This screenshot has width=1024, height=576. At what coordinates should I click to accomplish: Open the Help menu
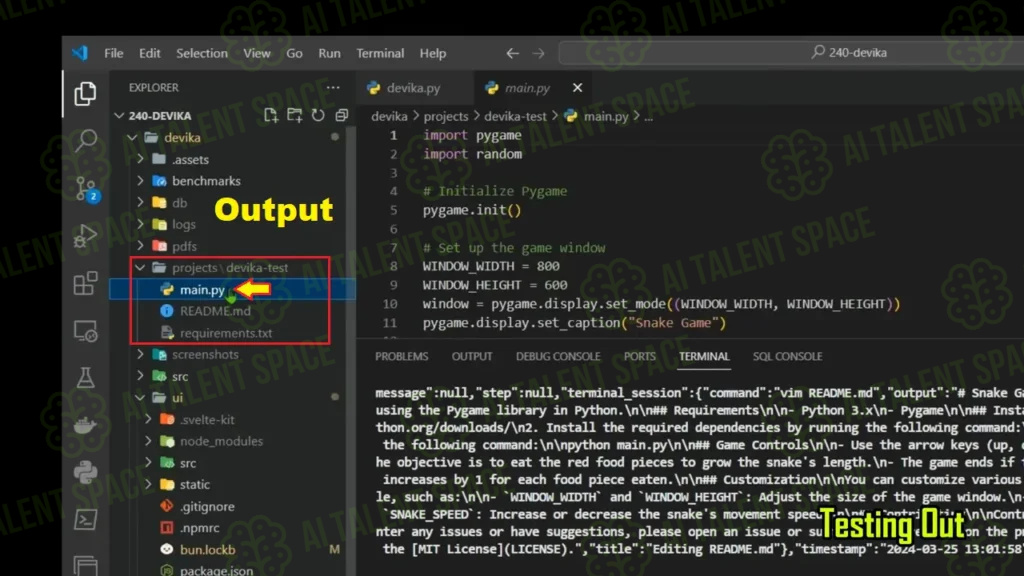[433, 53]
